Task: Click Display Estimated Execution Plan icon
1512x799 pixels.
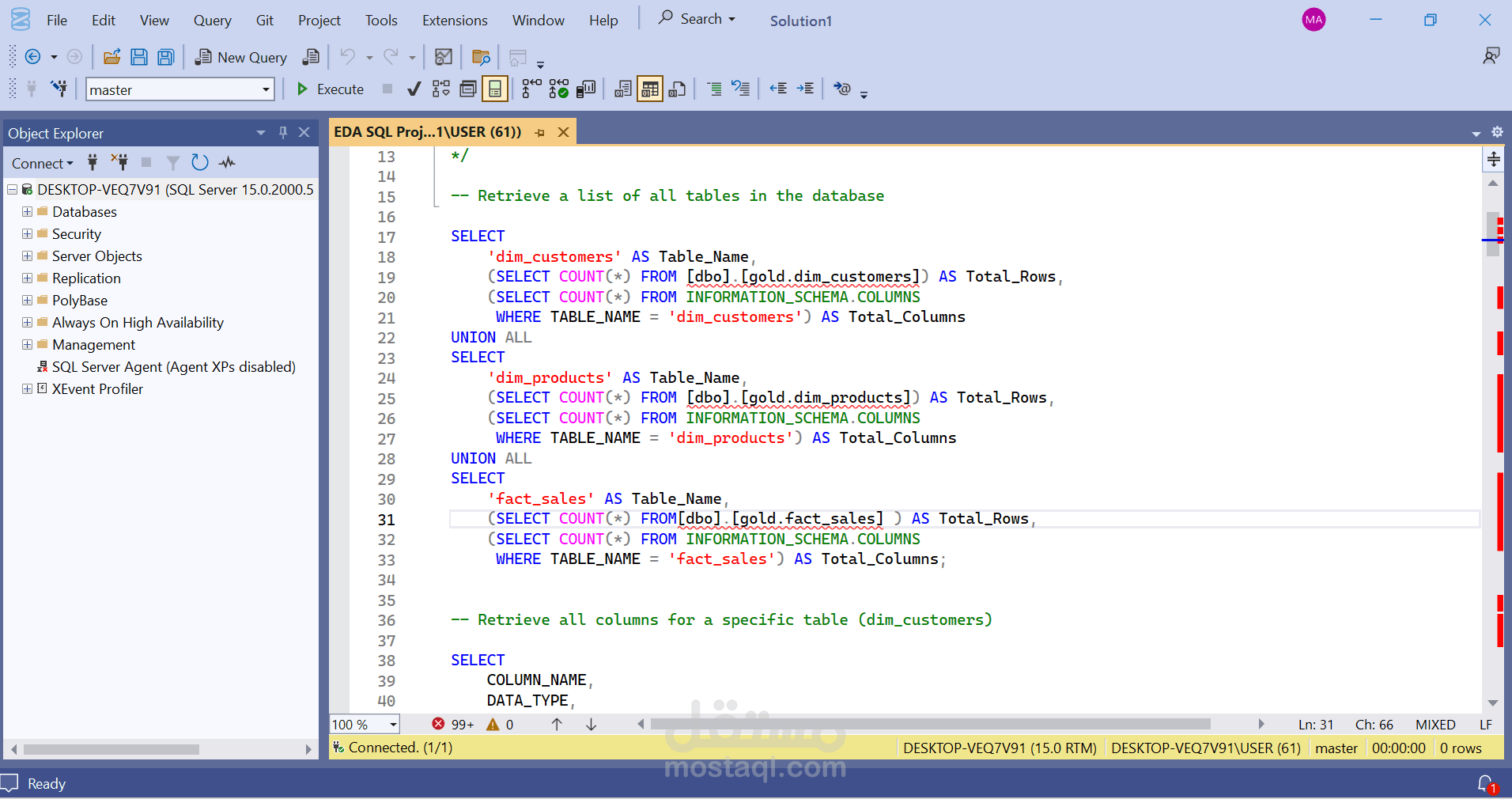Action: 441,89
